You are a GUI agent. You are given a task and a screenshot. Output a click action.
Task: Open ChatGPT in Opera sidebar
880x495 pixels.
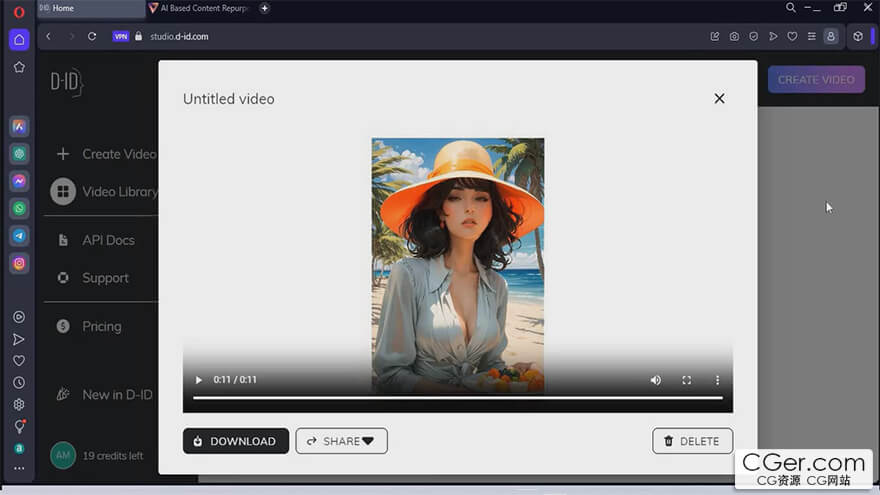(19, 154)
